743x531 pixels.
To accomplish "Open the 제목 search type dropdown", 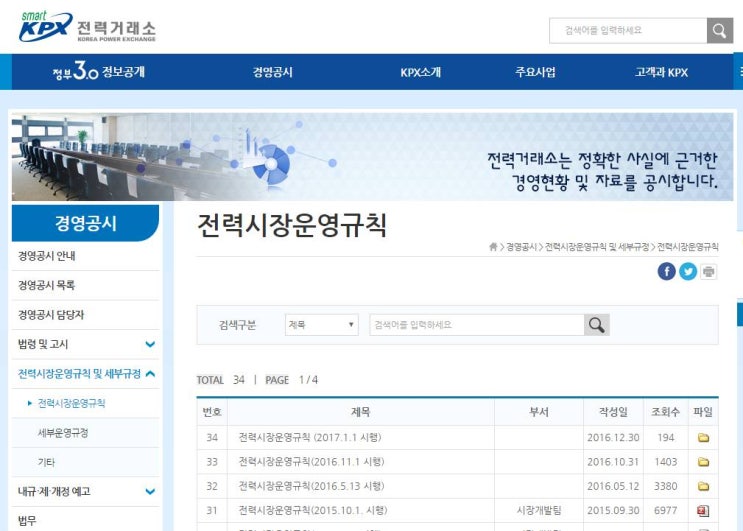I will coord(321,325).
